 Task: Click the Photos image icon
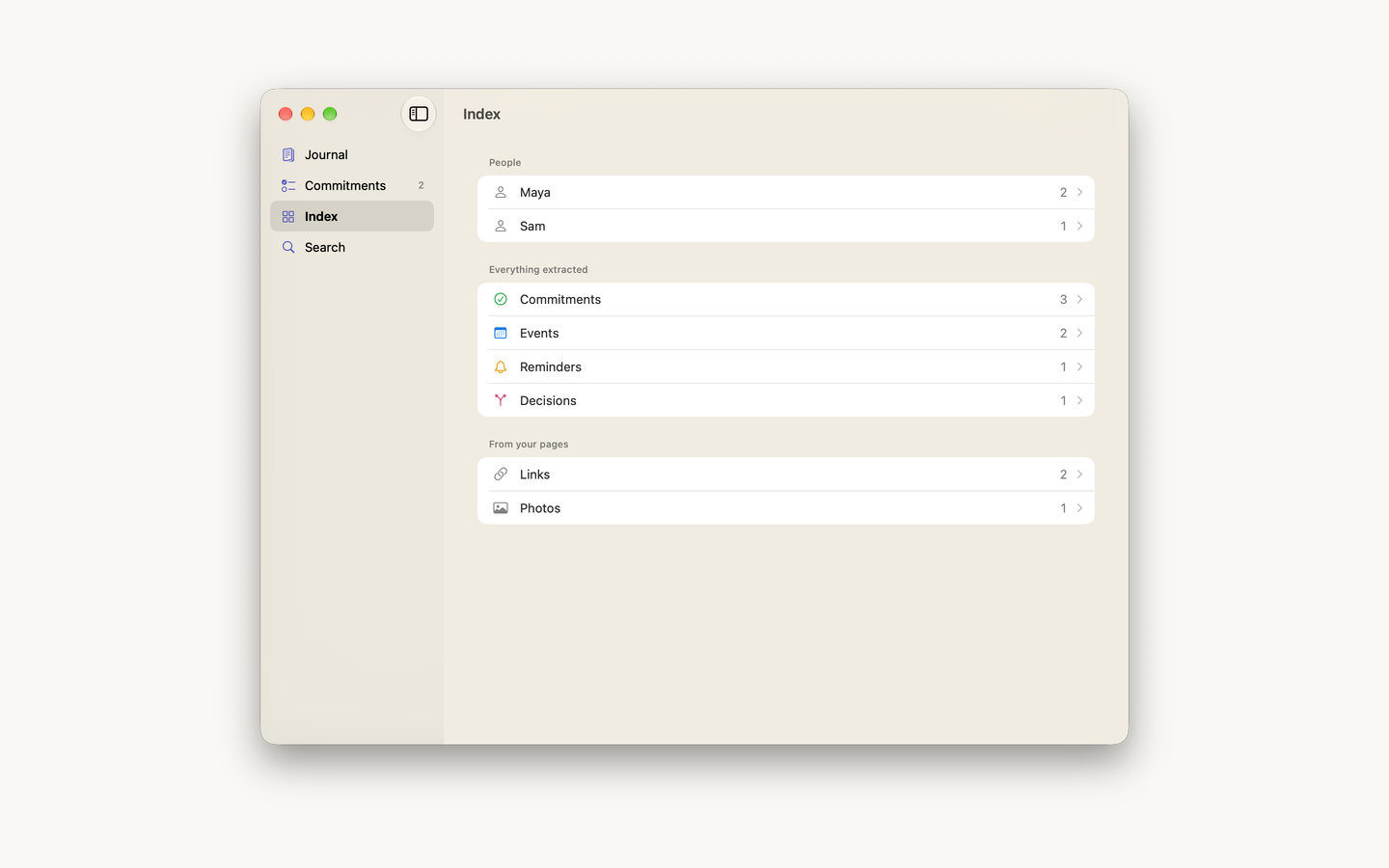(x=501, y=508)
